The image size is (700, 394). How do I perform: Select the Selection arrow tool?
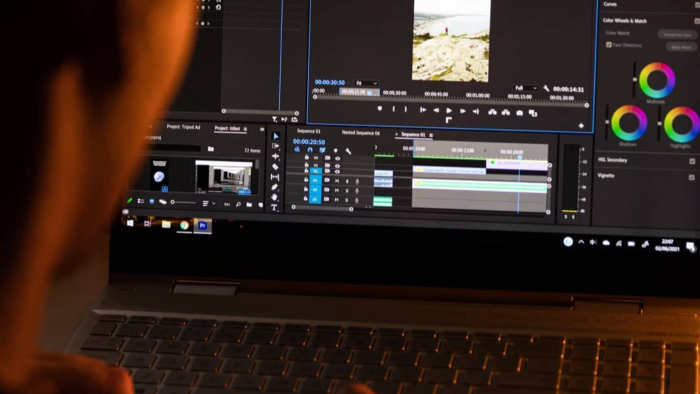pos(275,136)
